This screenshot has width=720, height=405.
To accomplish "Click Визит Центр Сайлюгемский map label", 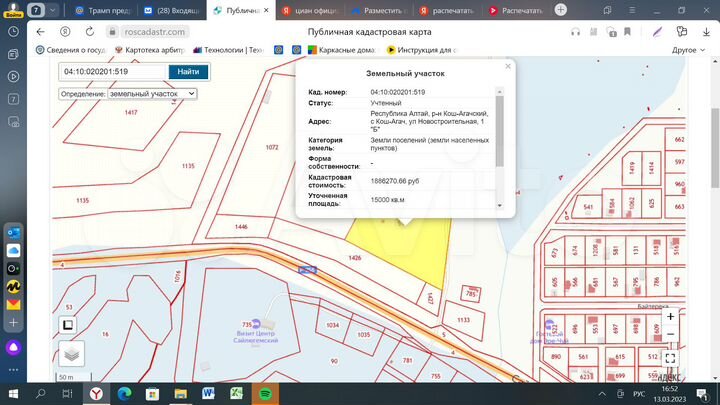I will pos(255,337).
